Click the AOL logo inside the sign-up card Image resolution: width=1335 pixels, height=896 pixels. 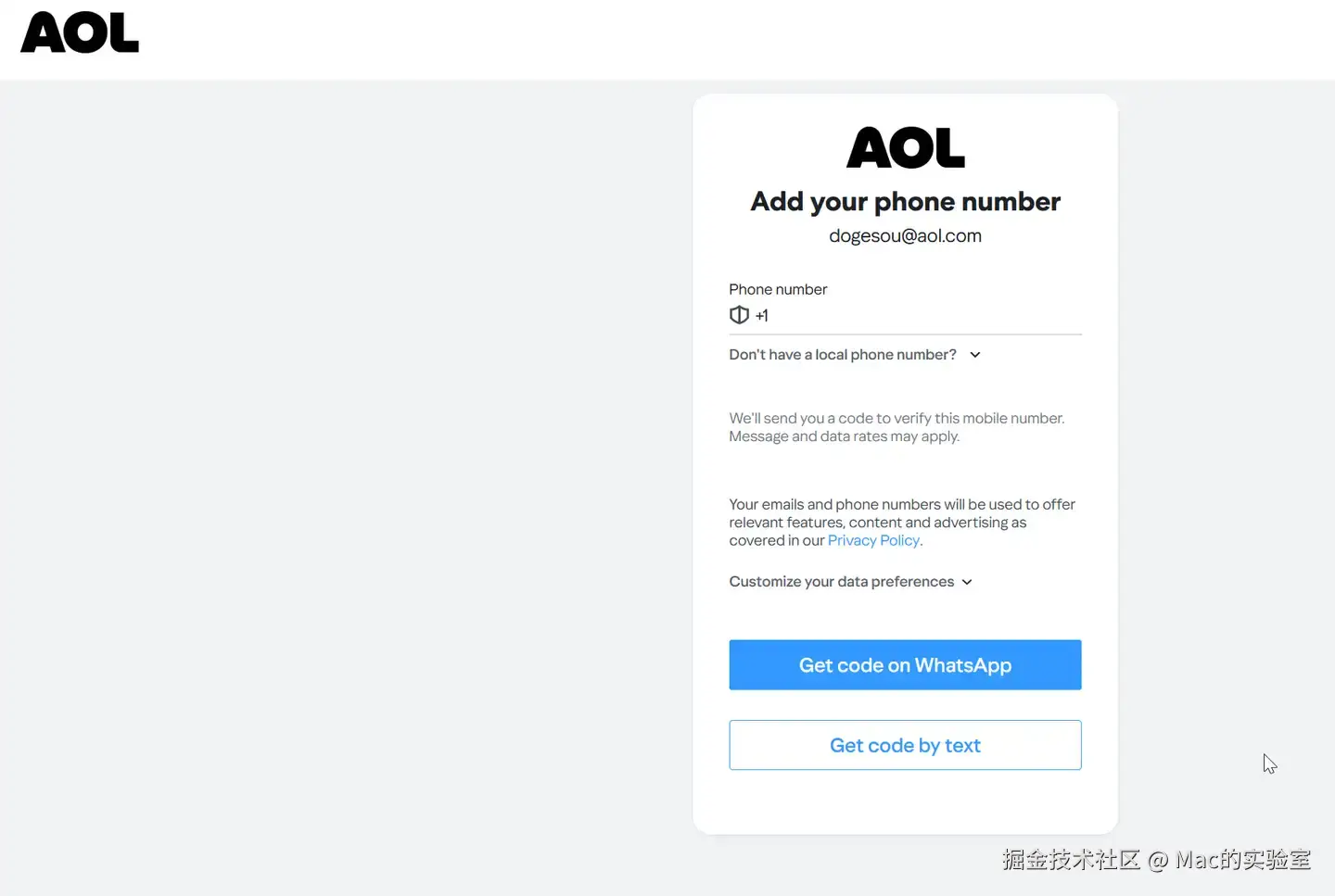click(x=905, y=148)
